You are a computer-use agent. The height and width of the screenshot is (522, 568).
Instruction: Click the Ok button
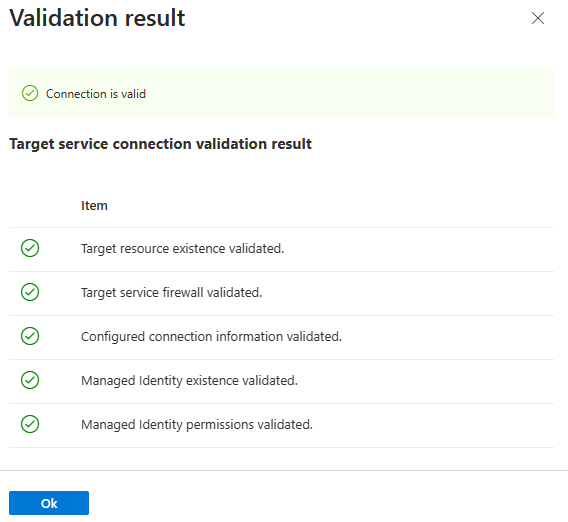[49, 503]
